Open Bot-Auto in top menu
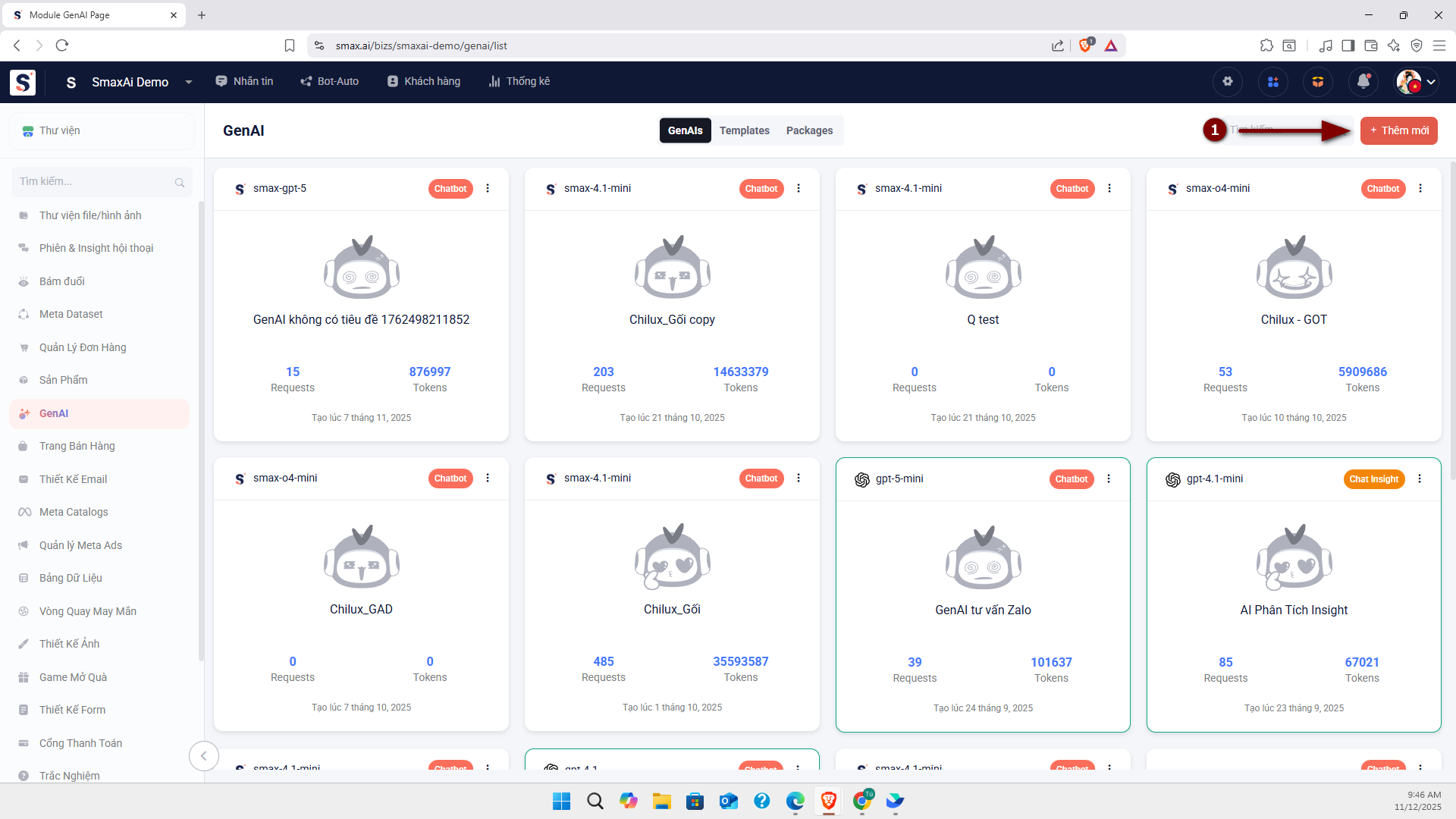Screen dimensions: 1456x819 (329, 81)
